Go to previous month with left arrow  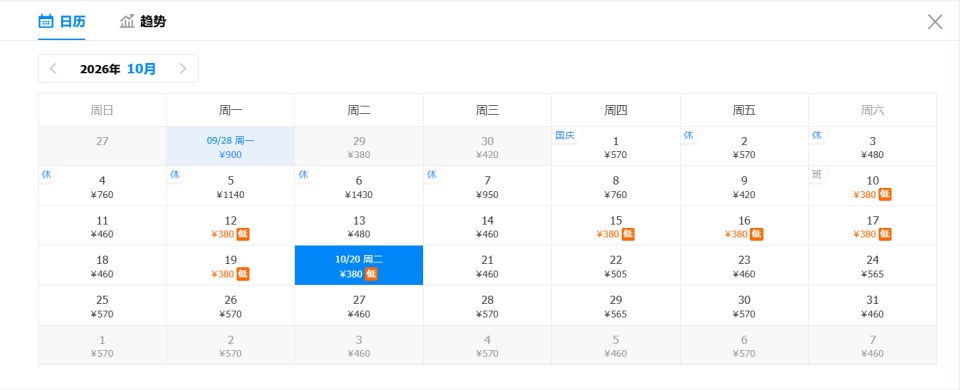point(53,69)
